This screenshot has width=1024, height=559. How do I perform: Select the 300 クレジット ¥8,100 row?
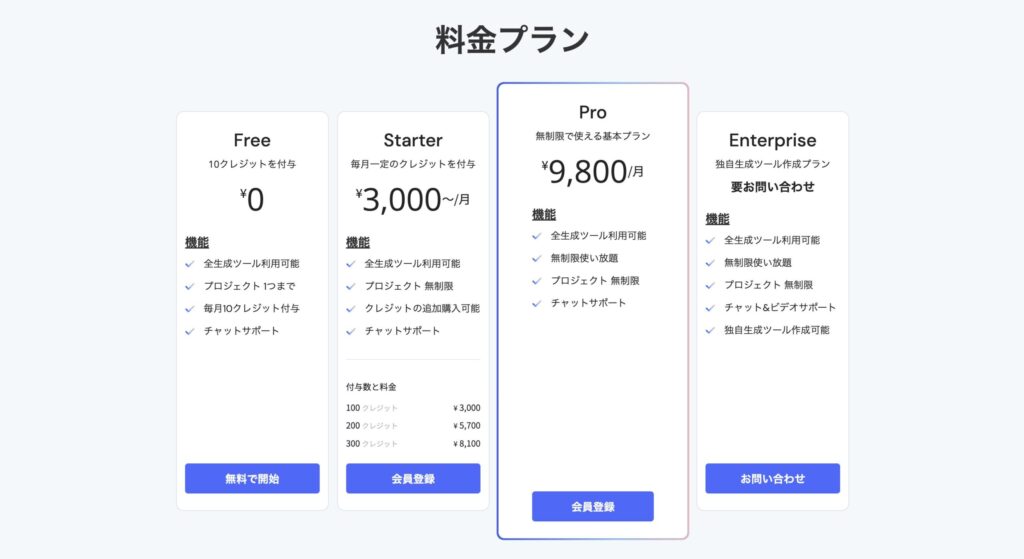(x=413, y=444)
